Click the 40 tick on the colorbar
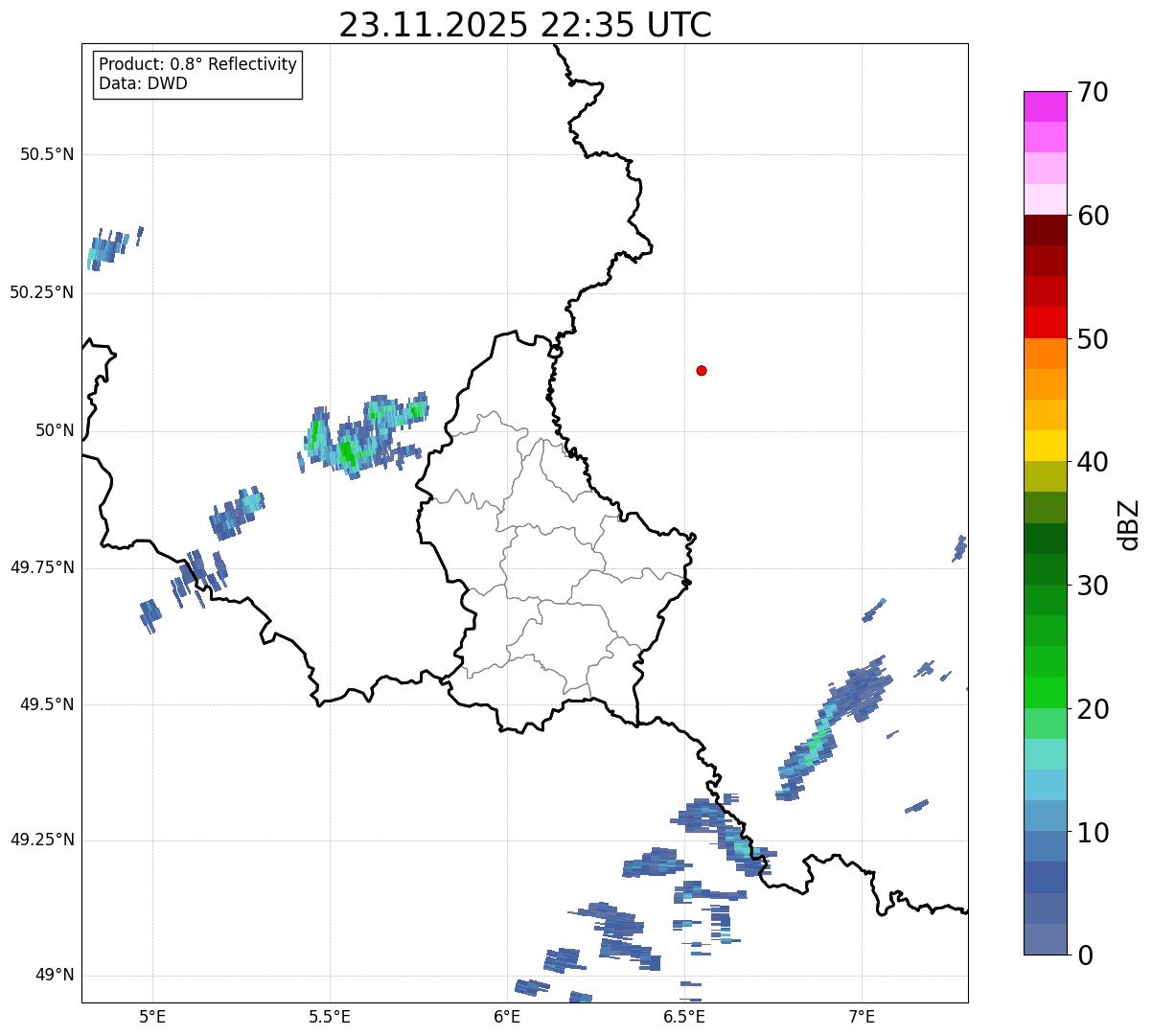Viewport: 1152px width, 1036px height. tap(1092, 462)
